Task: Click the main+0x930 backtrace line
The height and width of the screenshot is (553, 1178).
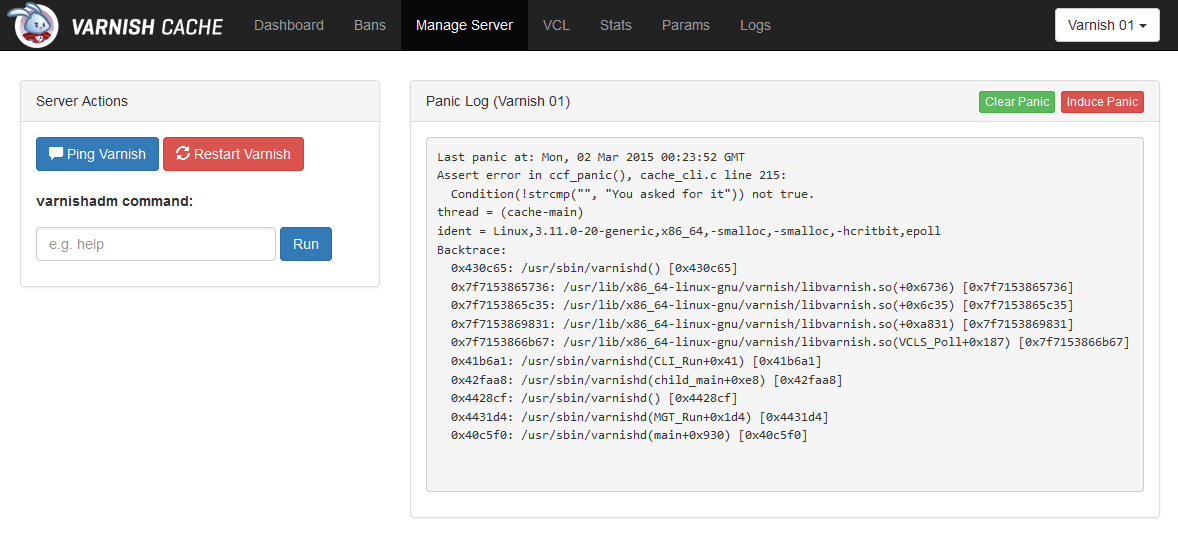Action: point(629,436)
